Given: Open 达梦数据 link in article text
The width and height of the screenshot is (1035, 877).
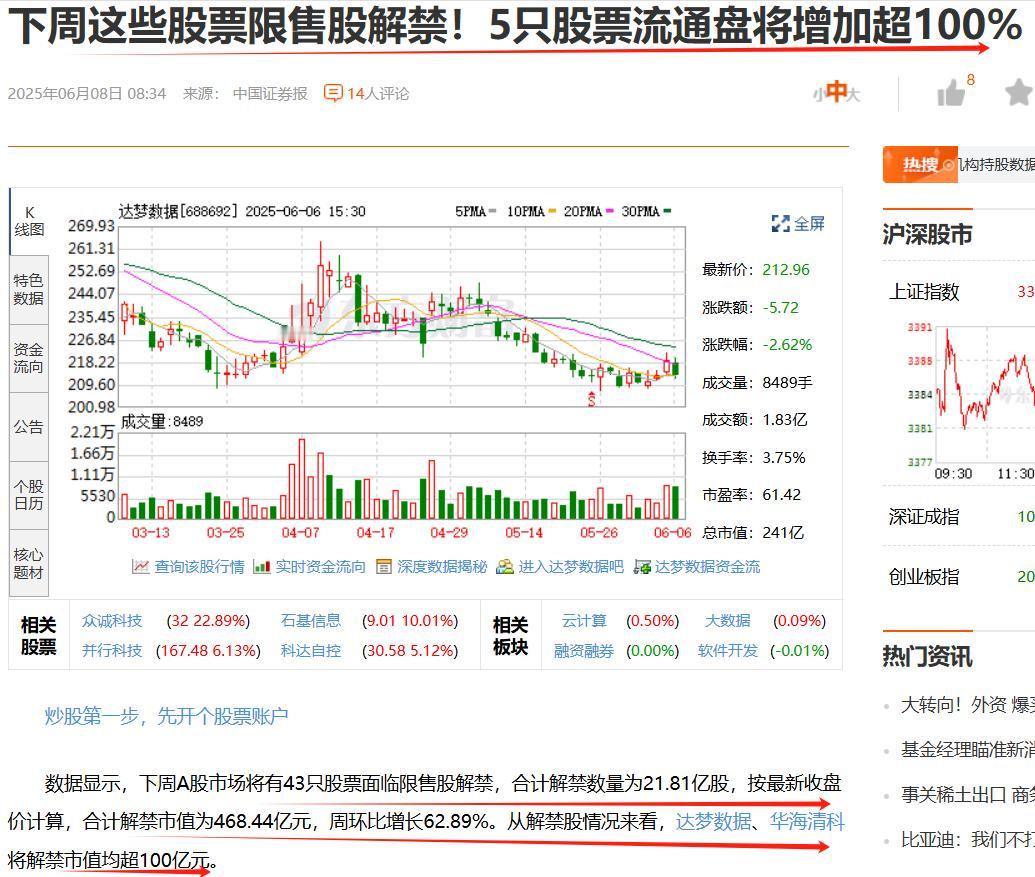Looking at the screenshot, I should click(714, 822).
